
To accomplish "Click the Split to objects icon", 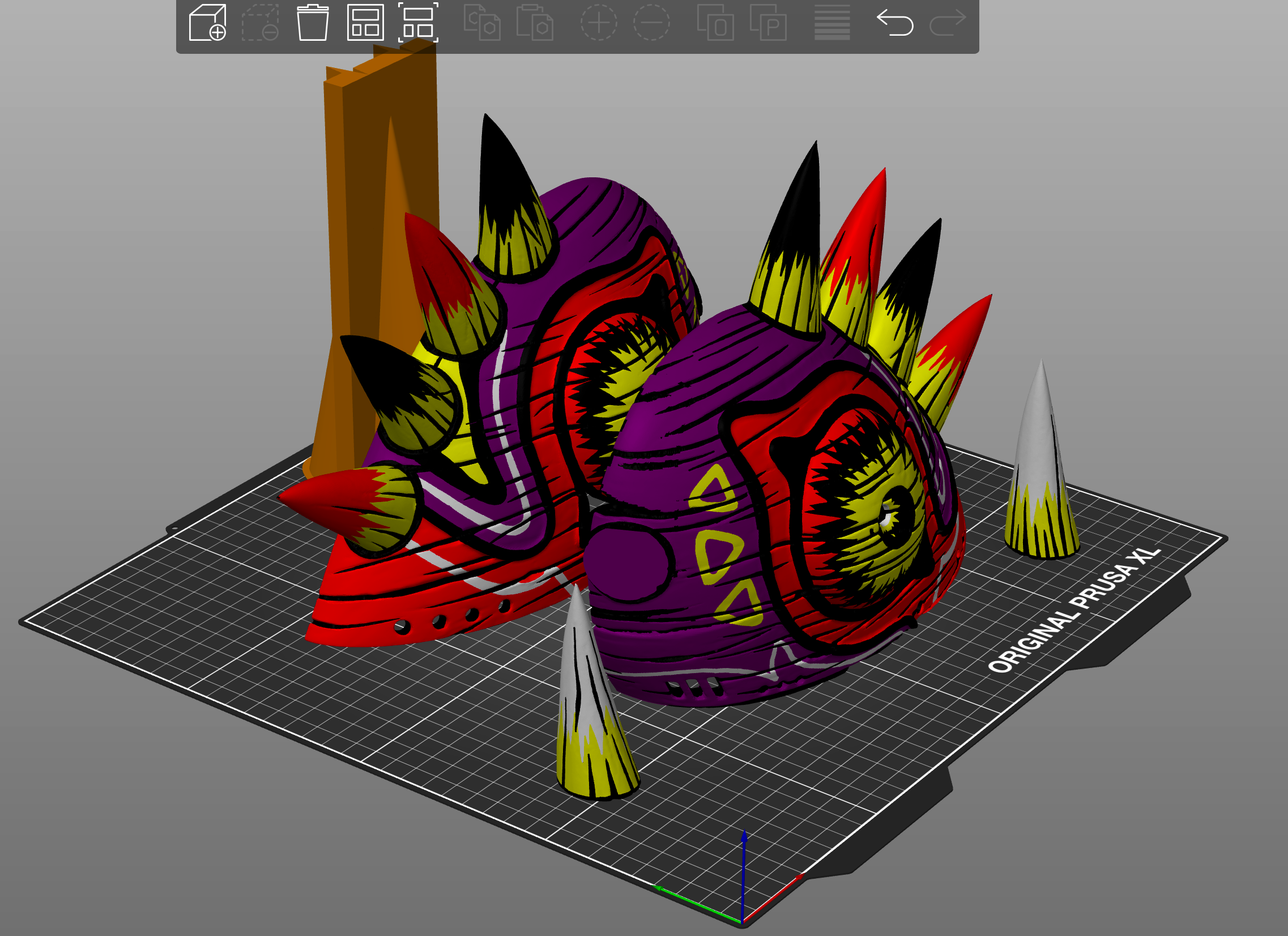I will [x=715, y=23].
